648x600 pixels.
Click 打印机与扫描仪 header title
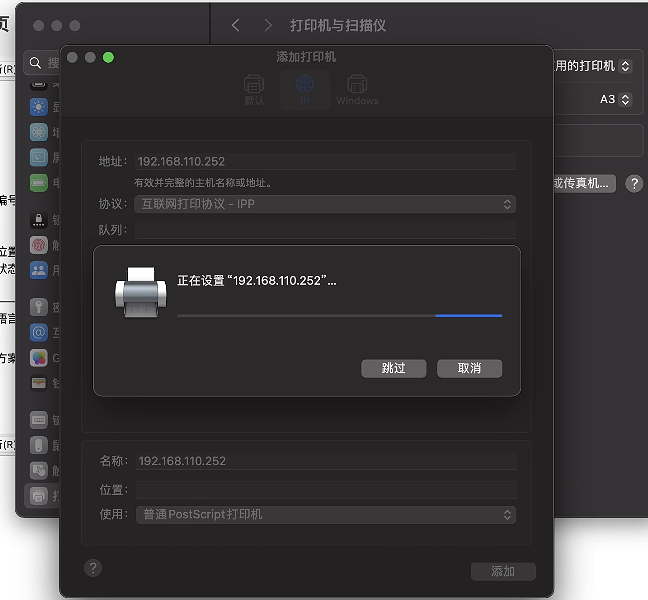338,26
